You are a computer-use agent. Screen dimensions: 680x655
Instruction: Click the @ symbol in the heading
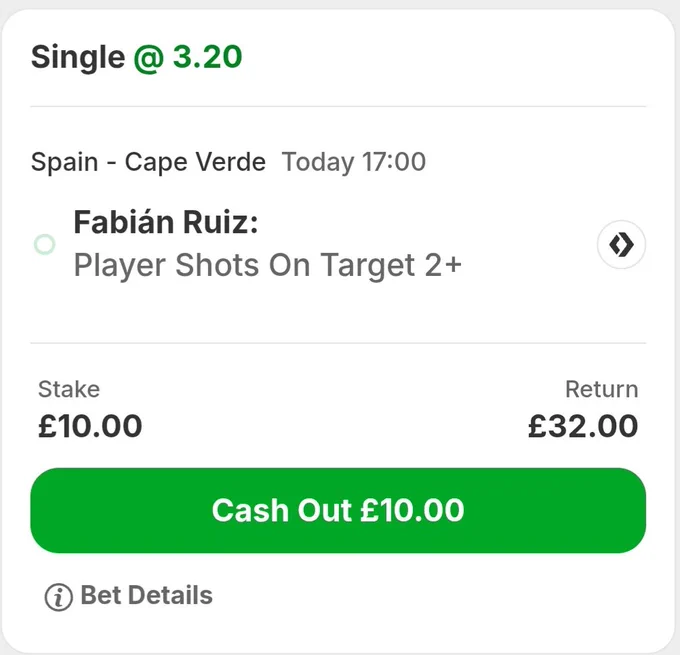tap(149, 59)
